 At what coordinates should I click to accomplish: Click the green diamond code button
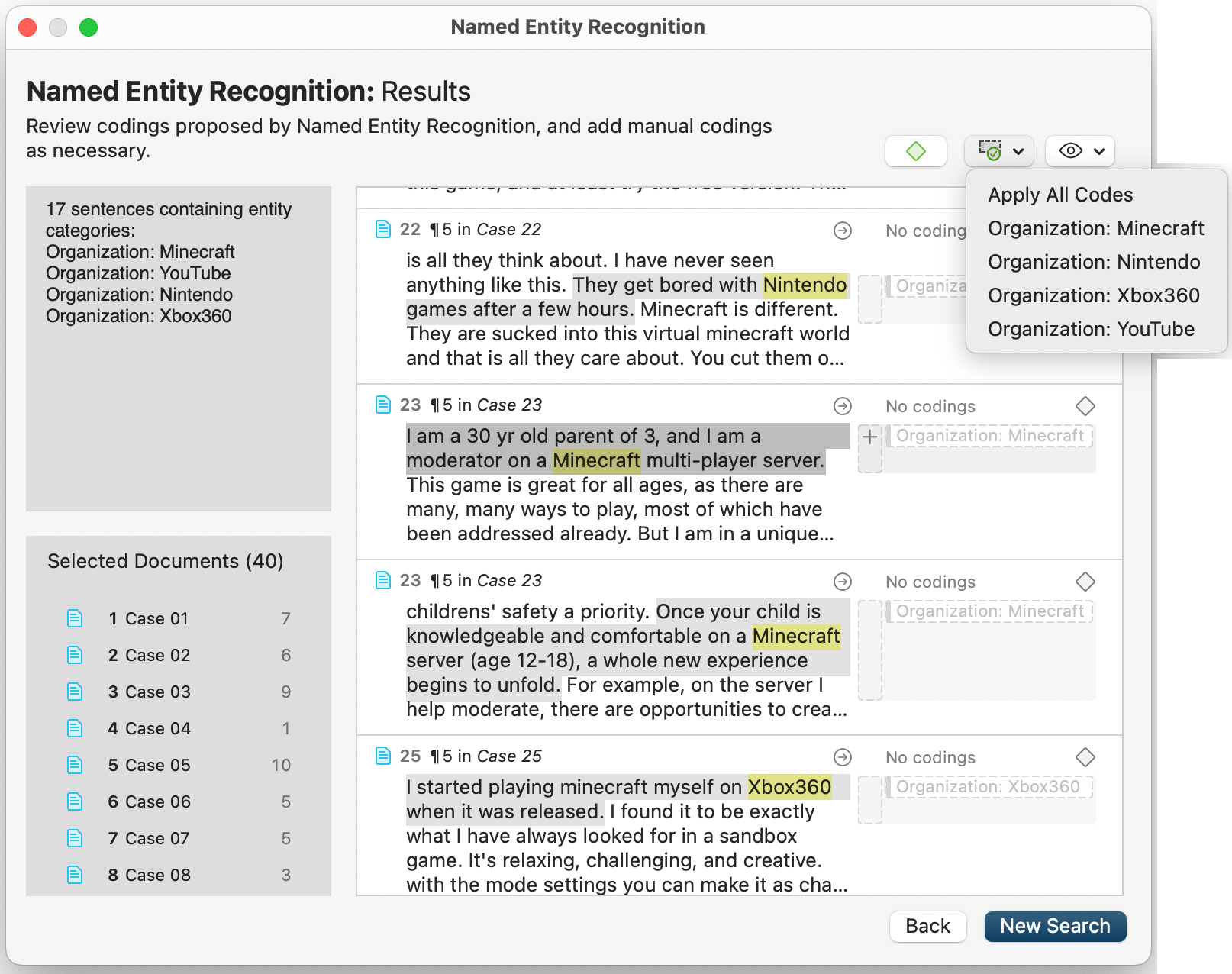(x=915, y=151)
